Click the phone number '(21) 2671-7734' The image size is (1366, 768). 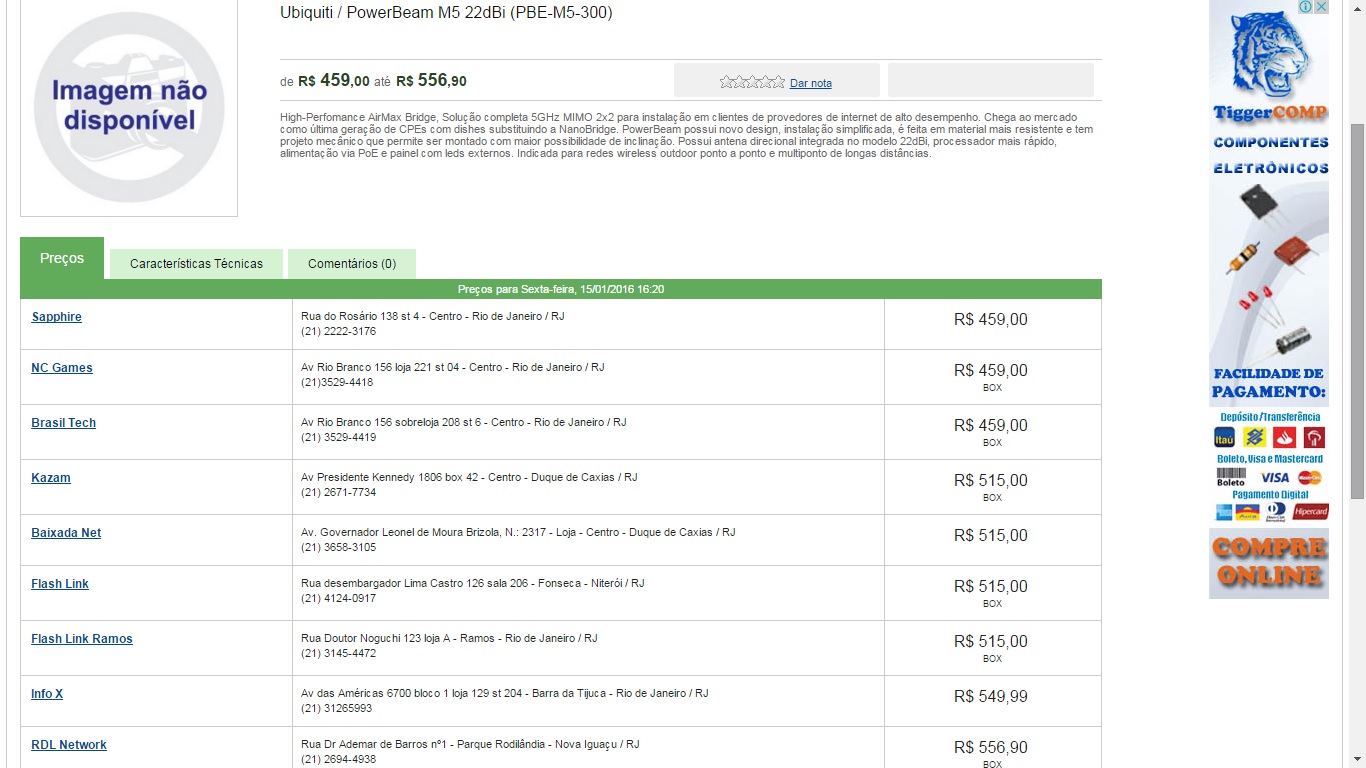pyautogui.click(x=338, y=492)
